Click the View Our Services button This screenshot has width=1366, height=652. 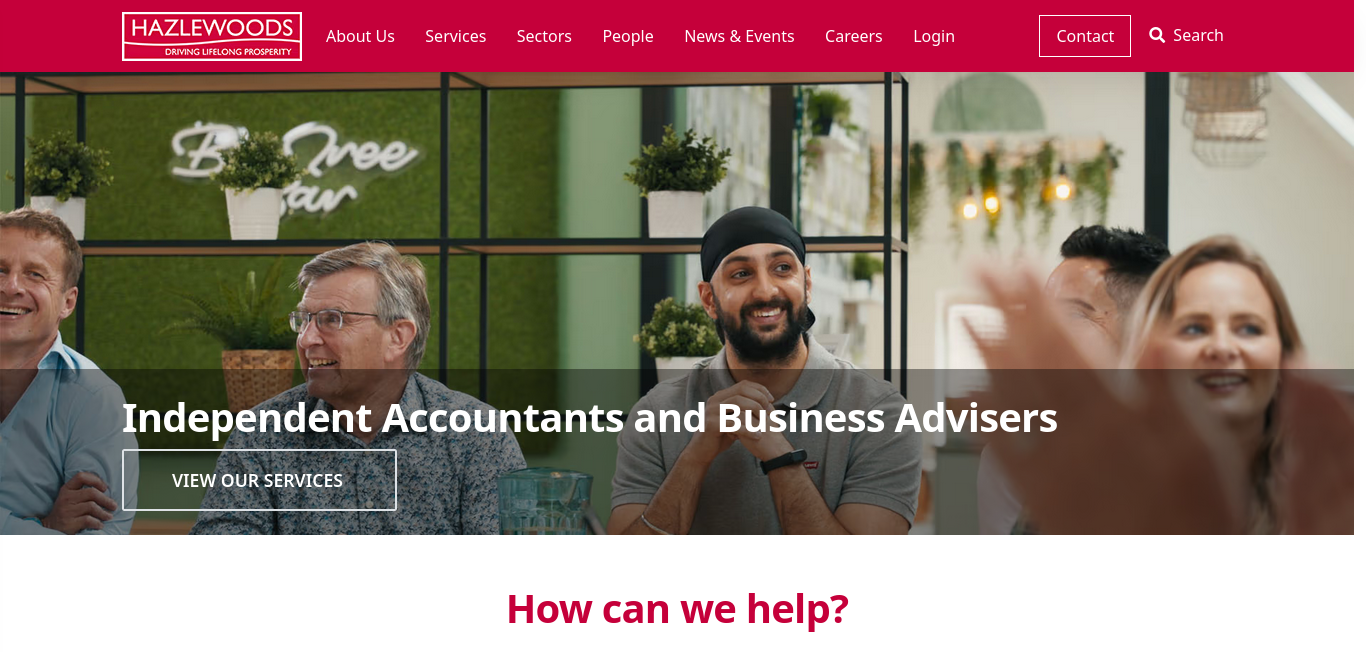tap(259, 480)
